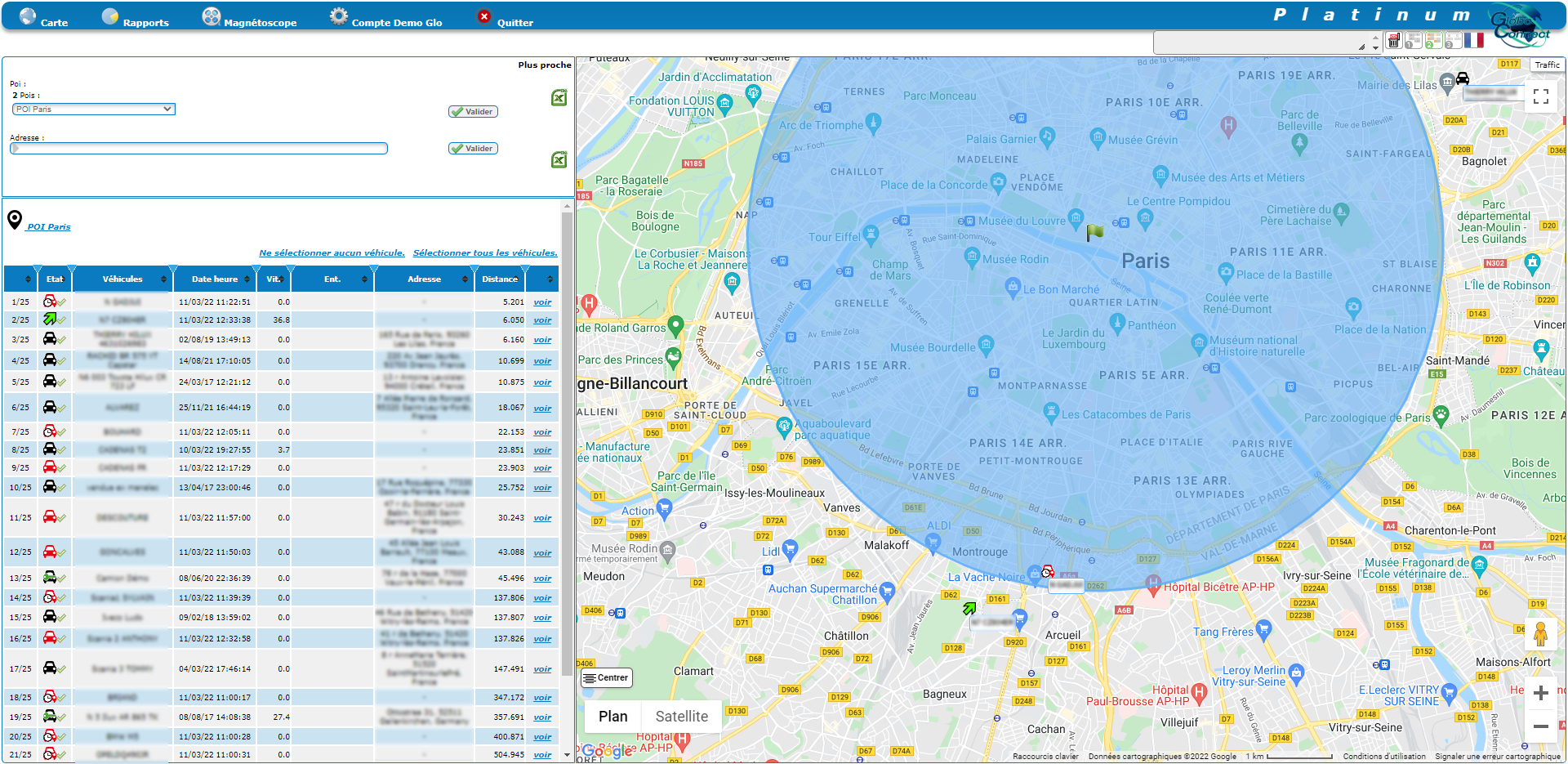Click black car state icon in row 6/25

coord(49,407)
